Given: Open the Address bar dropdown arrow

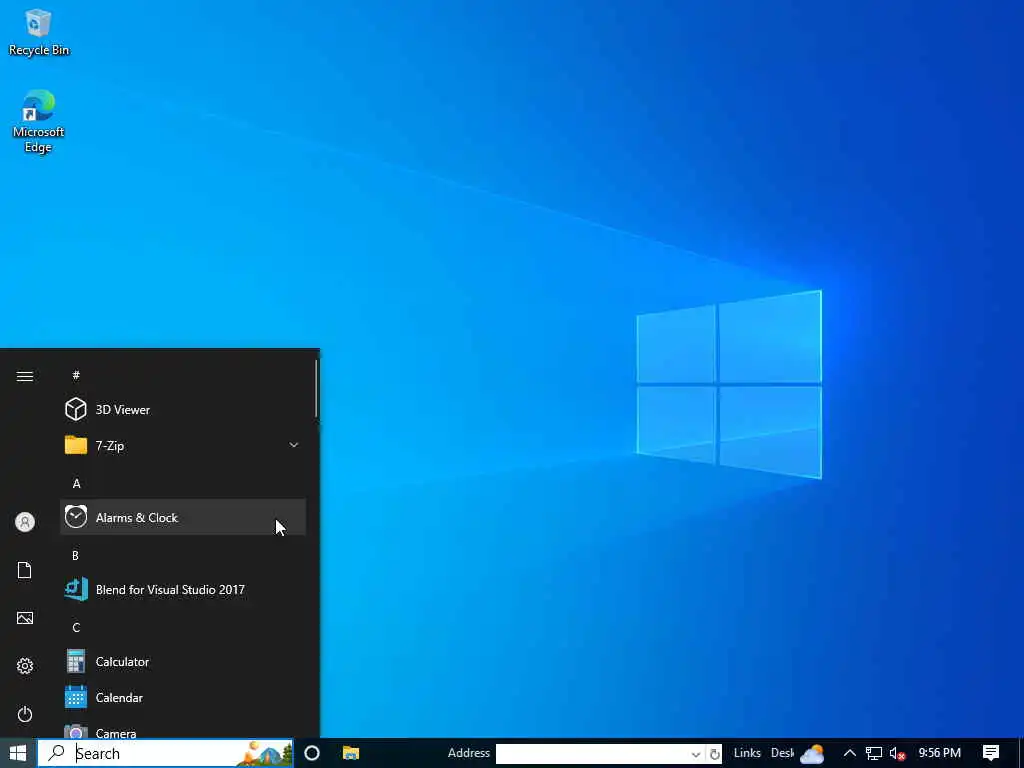Looking at the screenshot, I should [696, 754].
